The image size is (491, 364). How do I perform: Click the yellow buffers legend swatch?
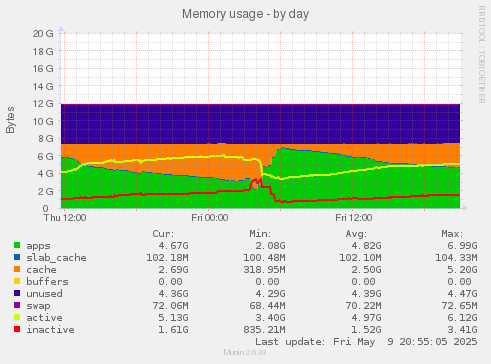click(x=17, y=282)
